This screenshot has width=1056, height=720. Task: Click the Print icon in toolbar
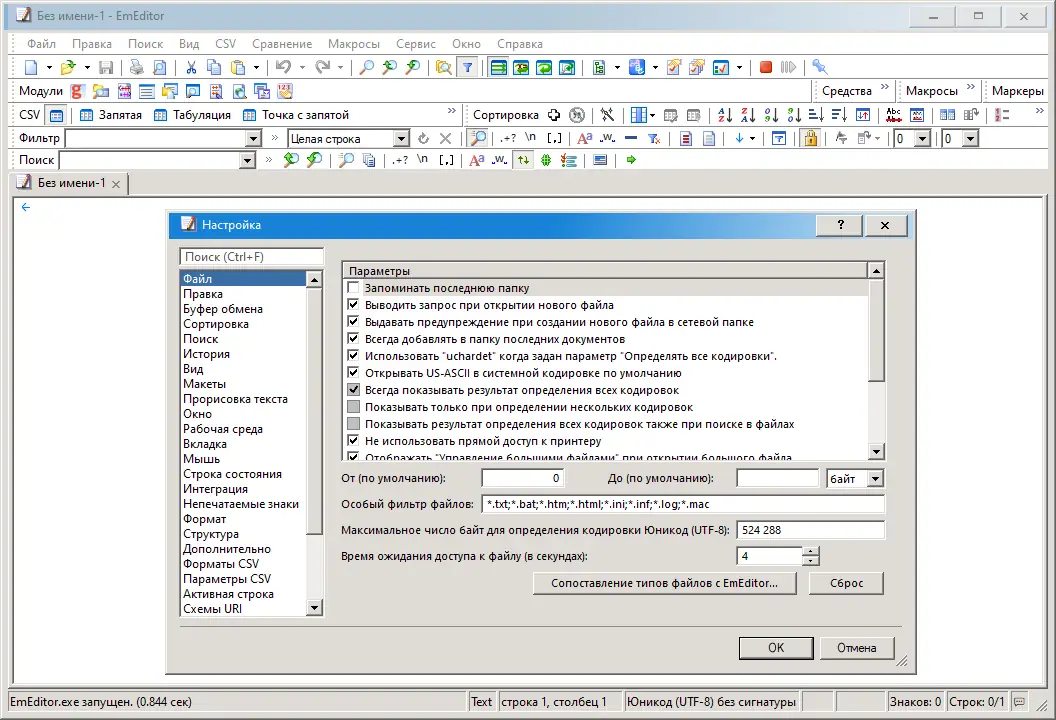click(137, 67)
